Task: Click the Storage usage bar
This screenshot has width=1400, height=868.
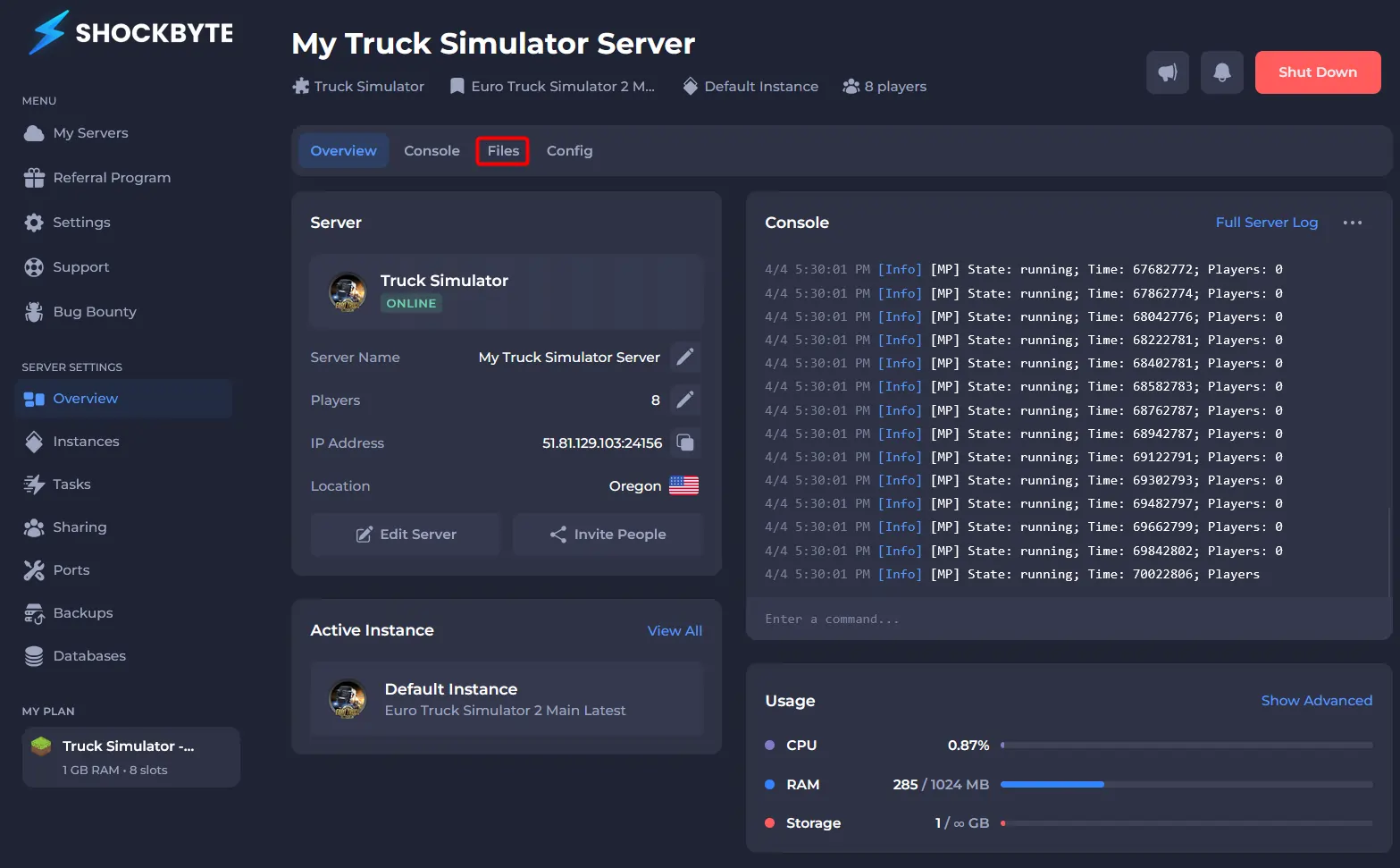Action: click(x=1186, y=823)
